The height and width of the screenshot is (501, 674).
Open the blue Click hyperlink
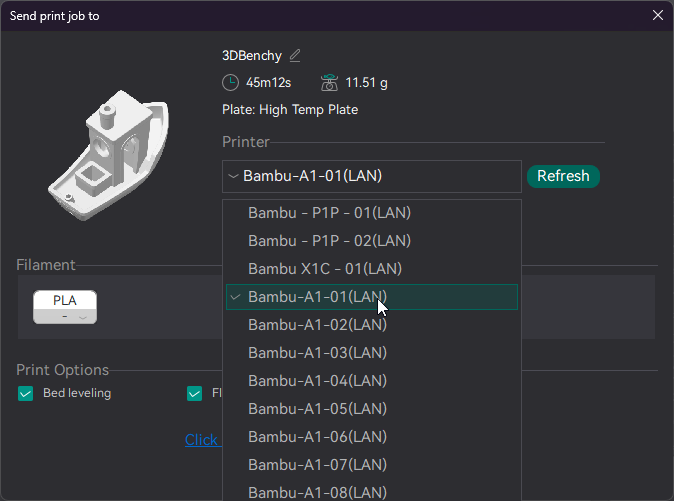pyautogui.click(x=201, y=440)
